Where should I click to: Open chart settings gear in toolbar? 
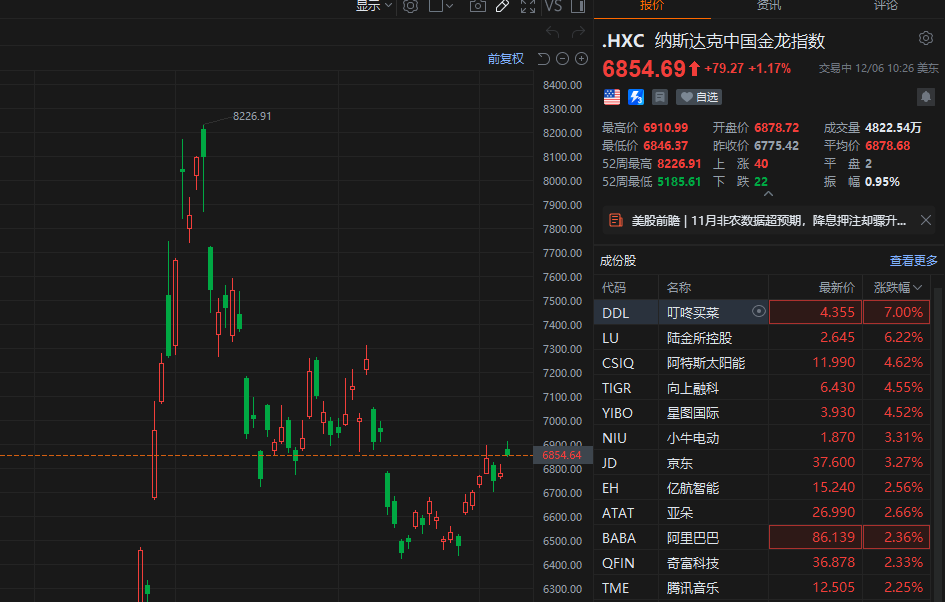(x=410, y=6)
